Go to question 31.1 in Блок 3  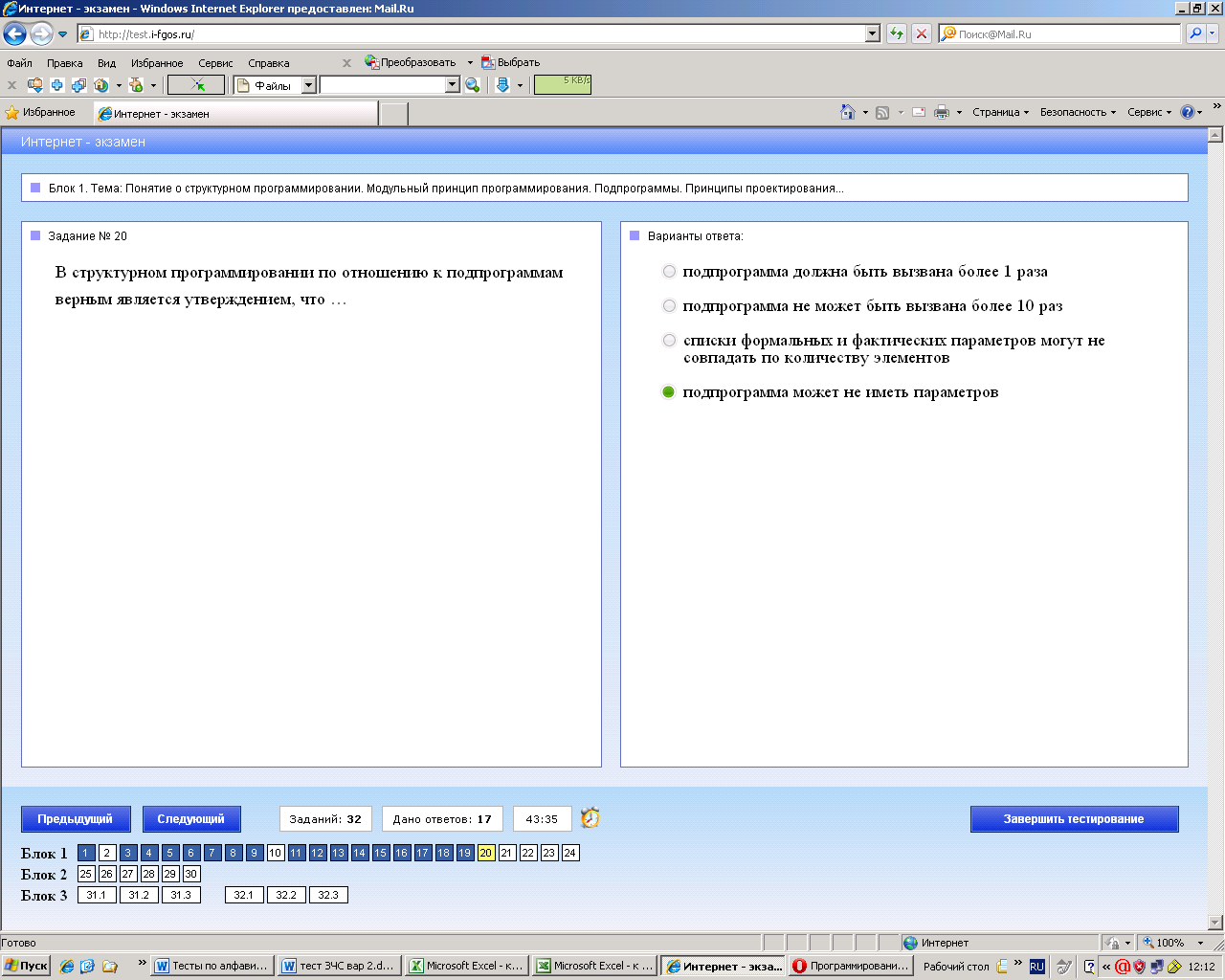[x=97, y=895]
